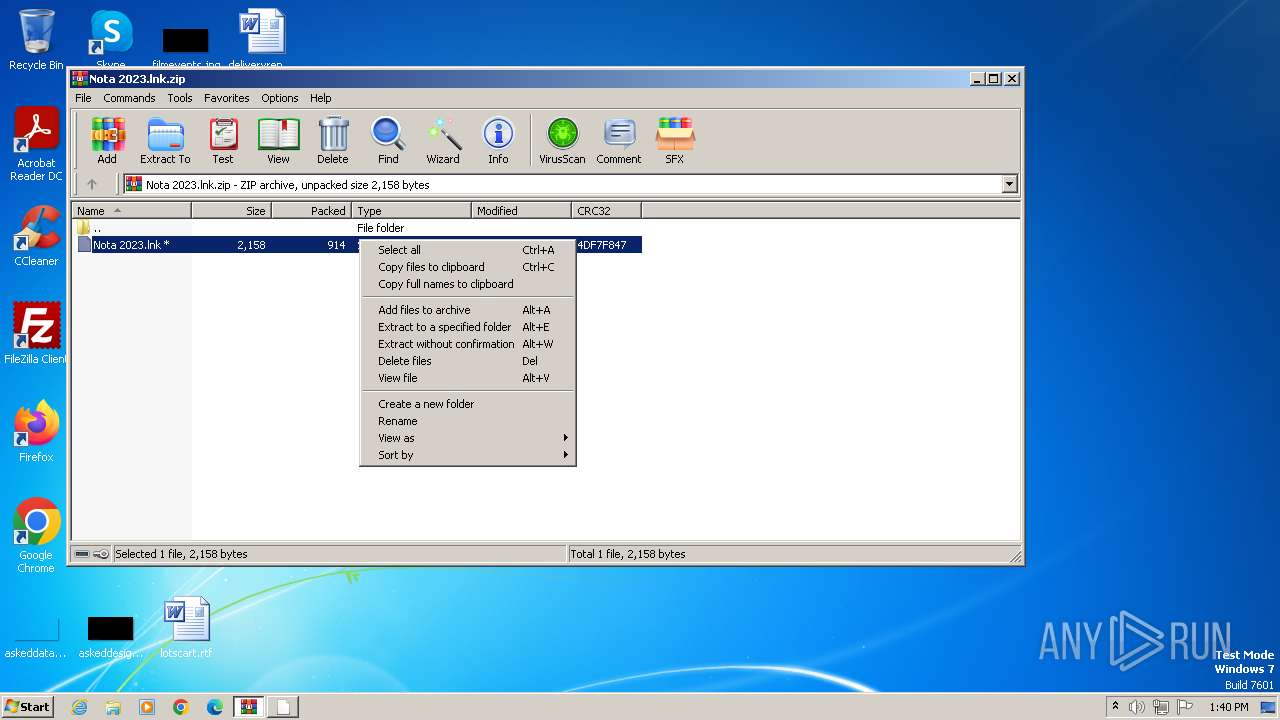Image resolution: width=1280 pixels, height=720 pixels.
Task: Click the Extract To toolbar icon
Action: click(165, 140)
